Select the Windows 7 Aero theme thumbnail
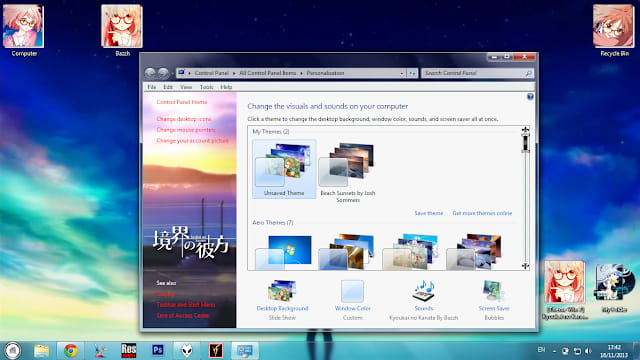The width and height of the screenshot is (640, 360). click(284, 252)
